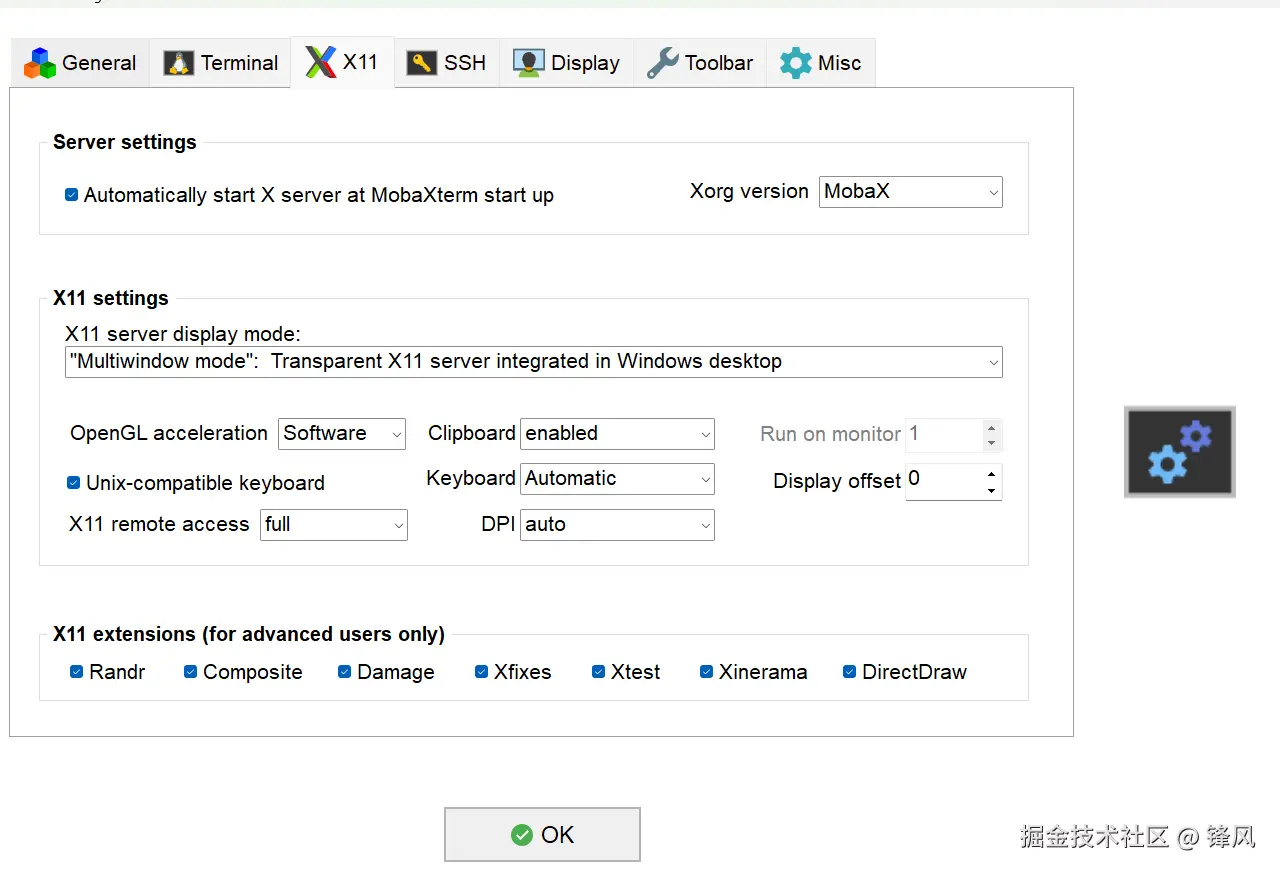Click the "X11 settings" group heading
The height and width of the screenshot is (875, 1280).
point(111,298)
